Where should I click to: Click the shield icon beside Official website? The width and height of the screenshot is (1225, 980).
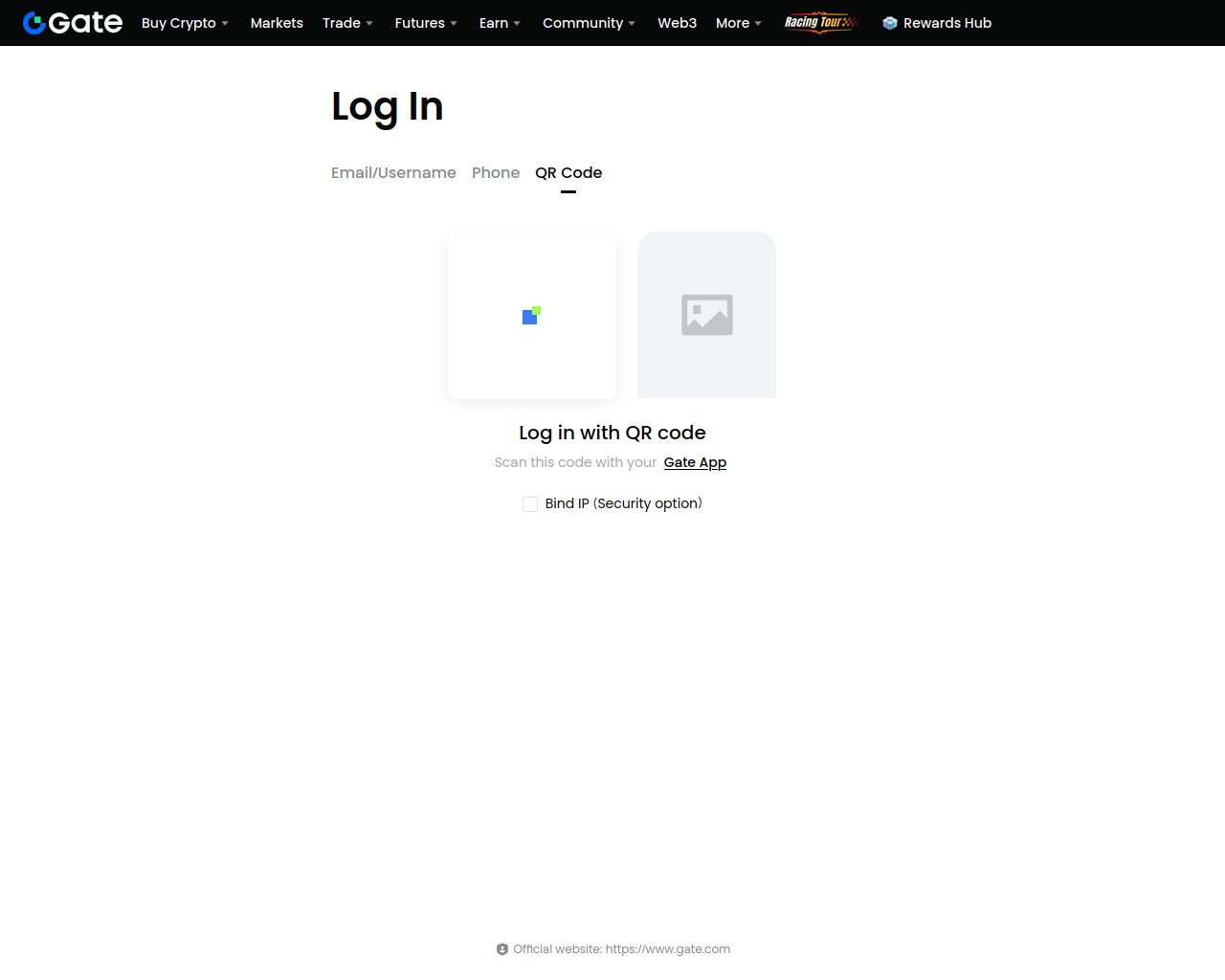(502, 949)
